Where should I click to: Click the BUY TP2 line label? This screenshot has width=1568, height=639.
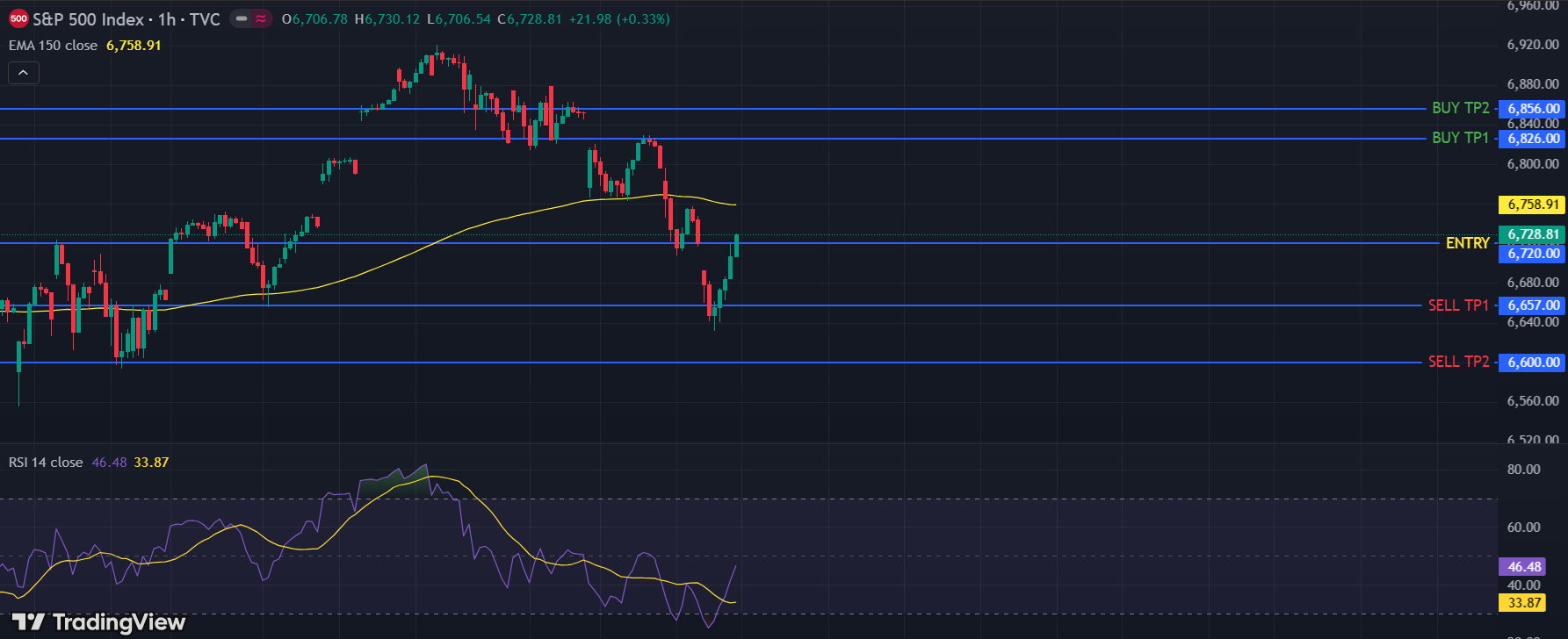pos(1460,108)
